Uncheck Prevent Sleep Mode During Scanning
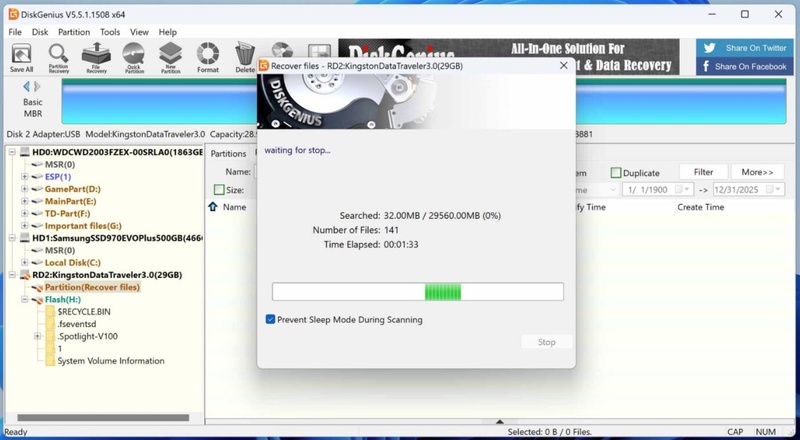This screenshot has width=800, height=440. pyautogui.click(x=270, y=320)
